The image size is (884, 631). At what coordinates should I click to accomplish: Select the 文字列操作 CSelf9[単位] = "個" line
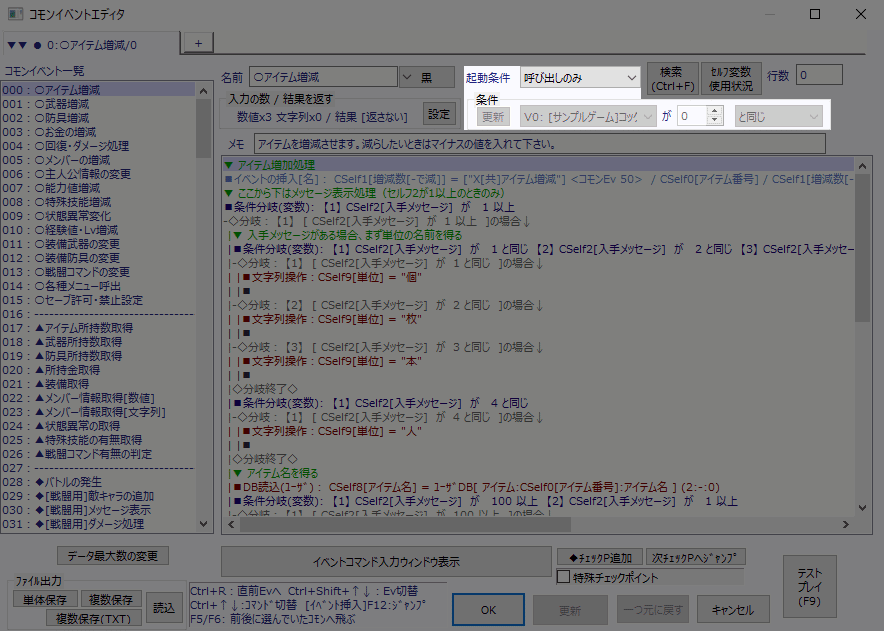coord(539,277)
